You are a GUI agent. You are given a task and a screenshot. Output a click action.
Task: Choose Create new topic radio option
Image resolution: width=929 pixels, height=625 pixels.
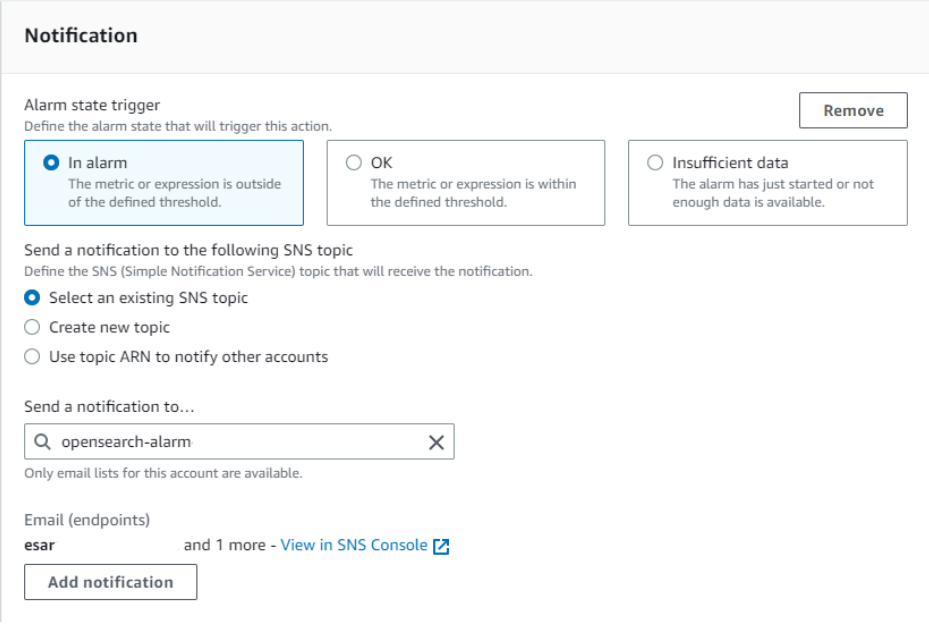click(x=32, y=327)
